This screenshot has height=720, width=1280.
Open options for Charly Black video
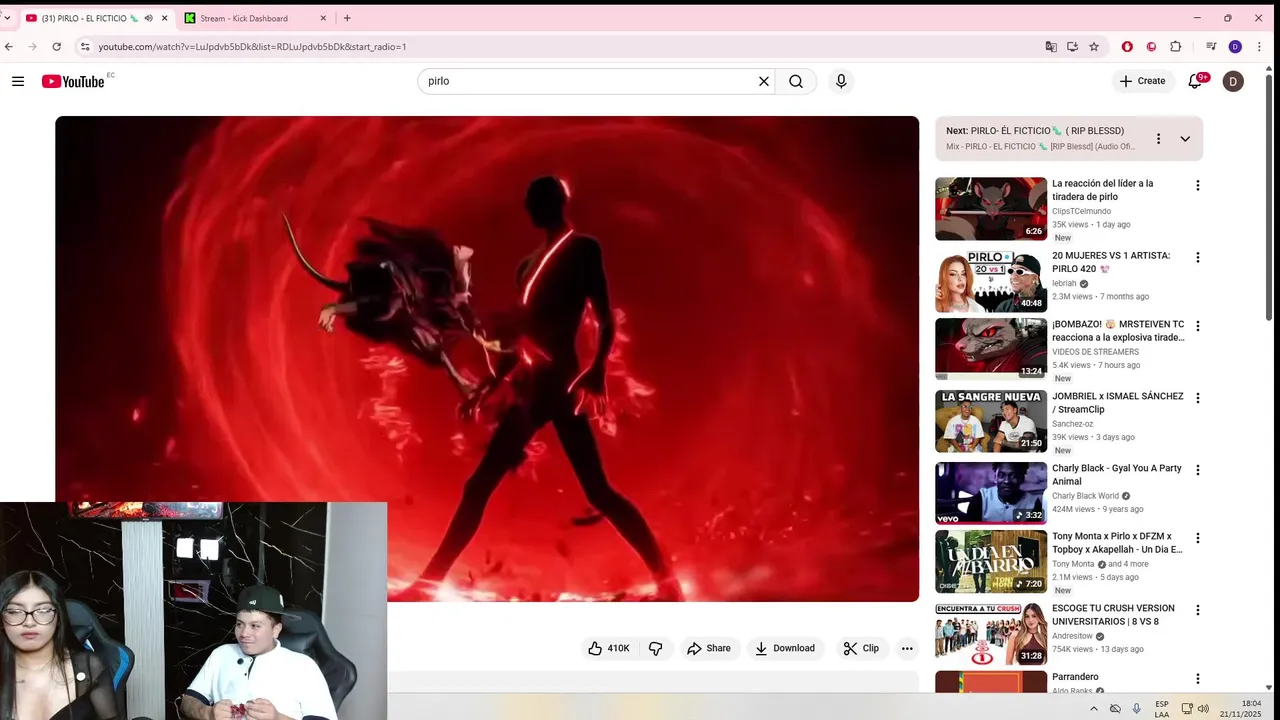[x=1197, y=469]
